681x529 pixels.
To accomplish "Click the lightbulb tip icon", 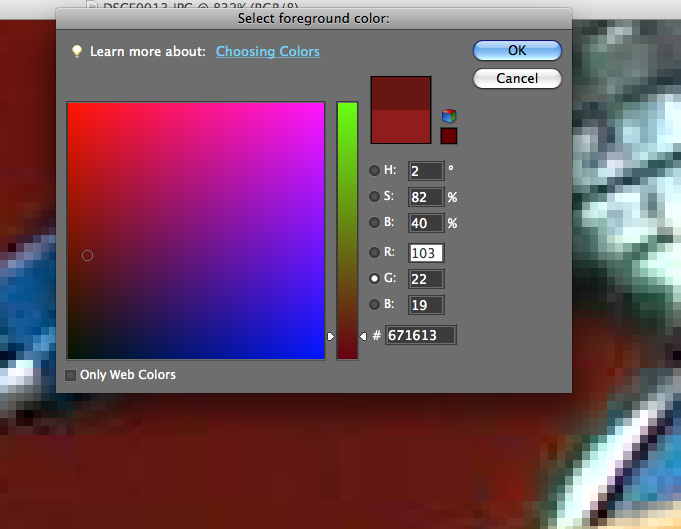I will [x=75, y=52].
